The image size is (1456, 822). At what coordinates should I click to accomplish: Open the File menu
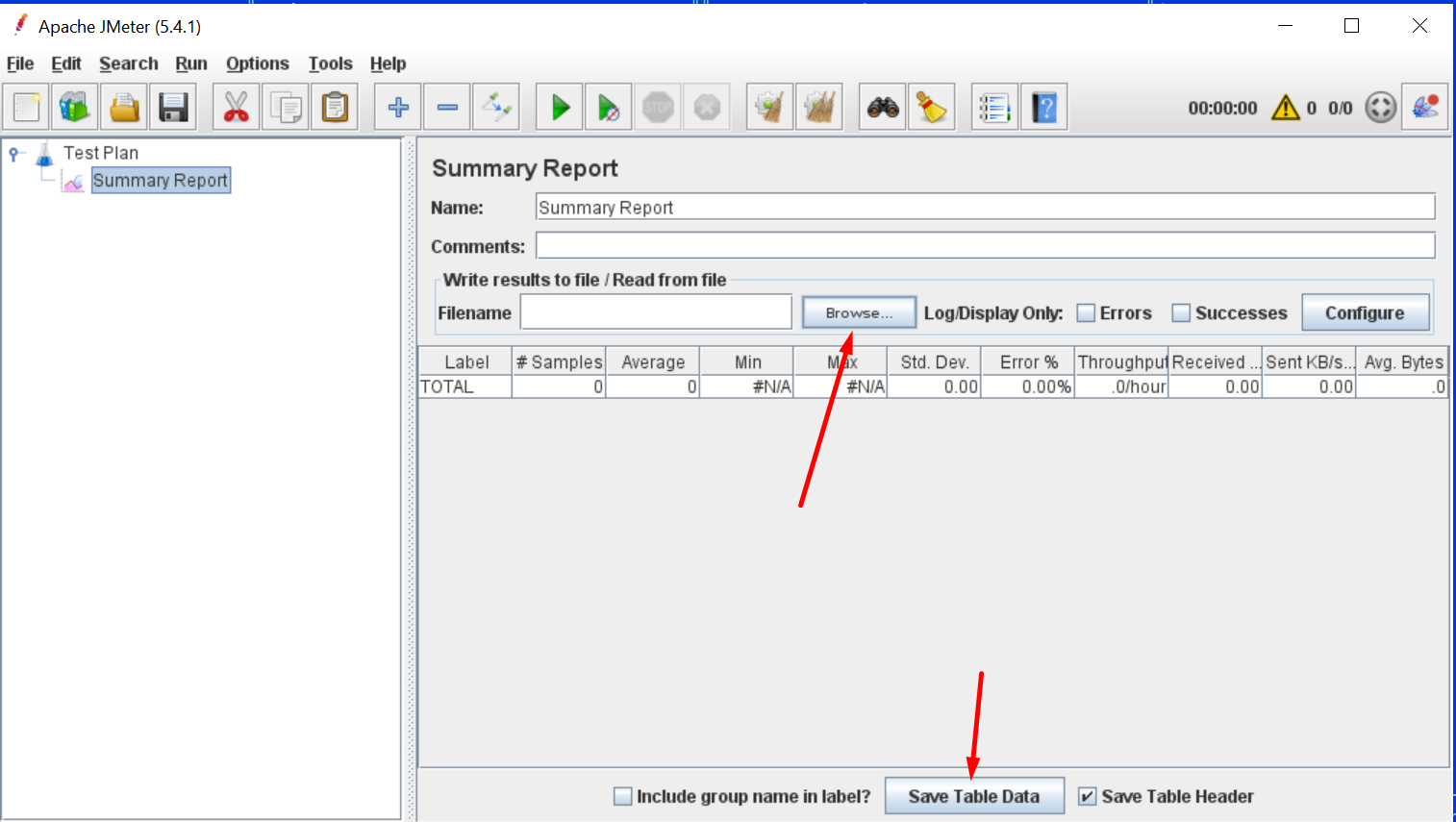(20, 63)
